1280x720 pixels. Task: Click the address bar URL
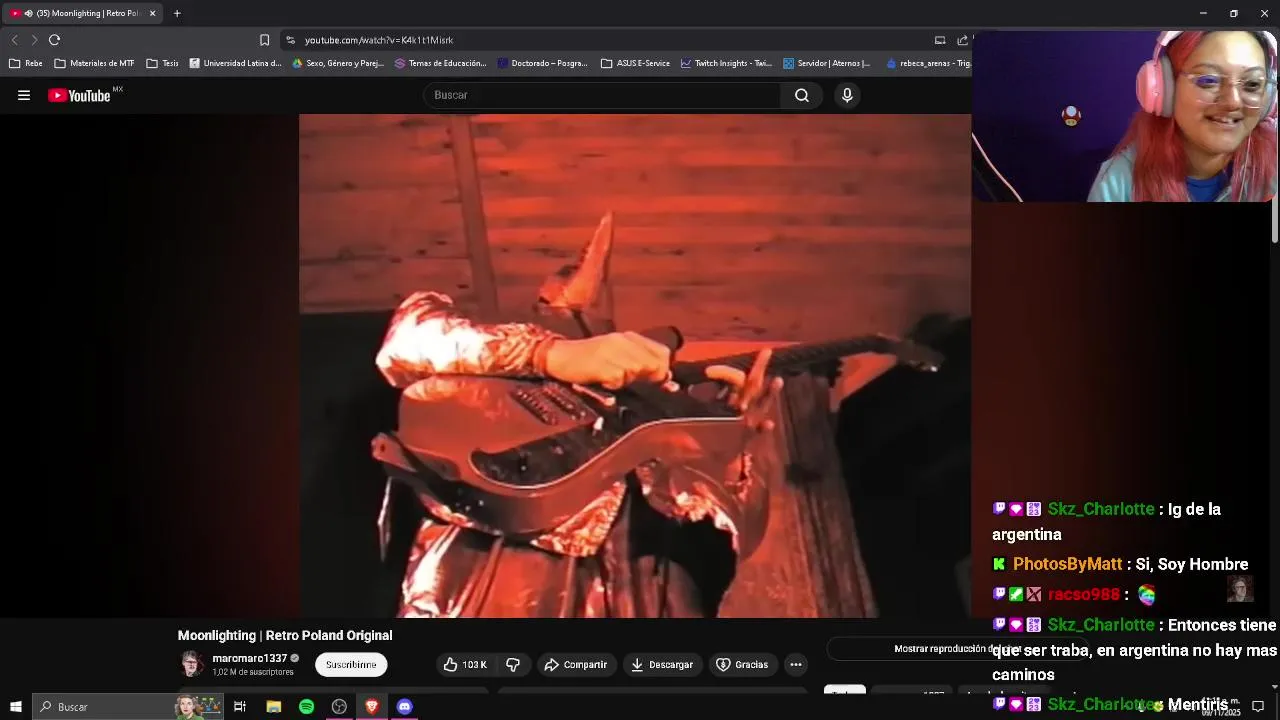(x=379, y=40)
